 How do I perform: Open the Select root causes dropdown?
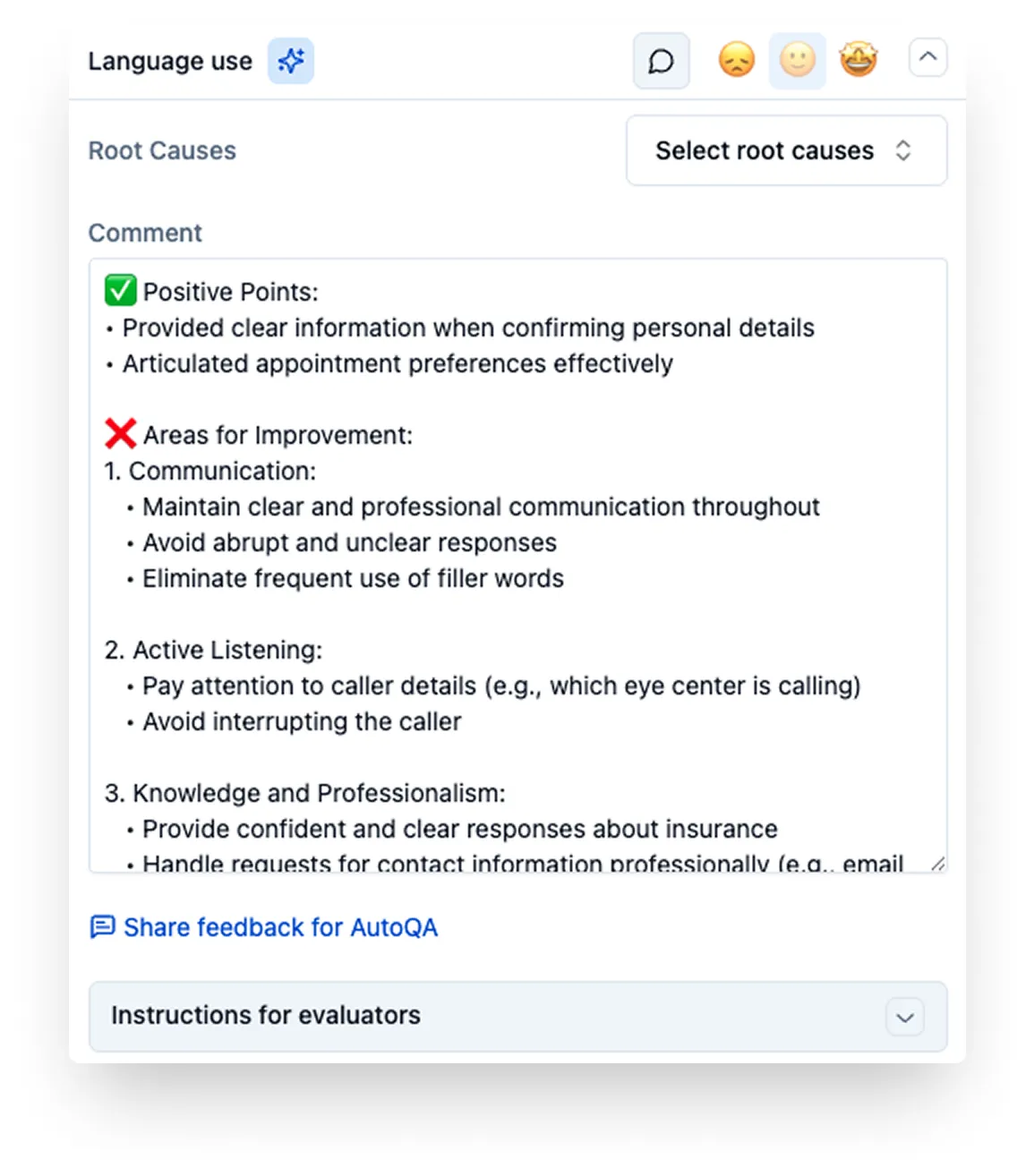pos(787,150)
